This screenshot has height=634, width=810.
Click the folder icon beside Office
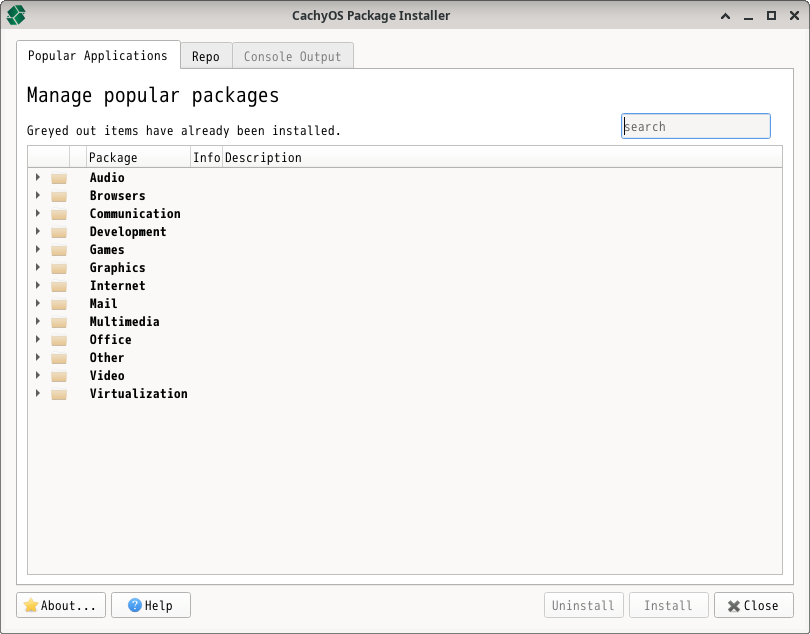58,339
